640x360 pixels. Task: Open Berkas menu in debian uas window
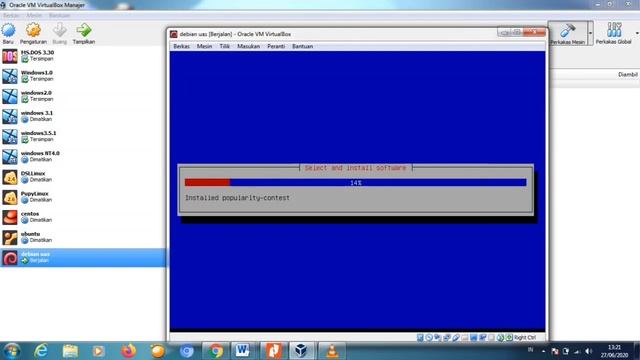[181, 46]
